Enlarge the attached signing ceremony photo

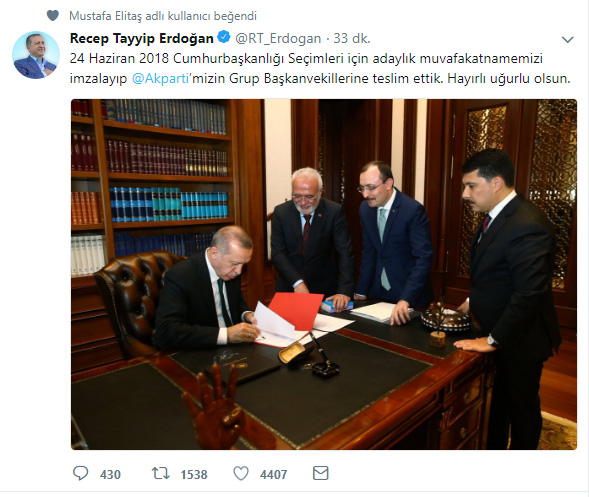324,274
